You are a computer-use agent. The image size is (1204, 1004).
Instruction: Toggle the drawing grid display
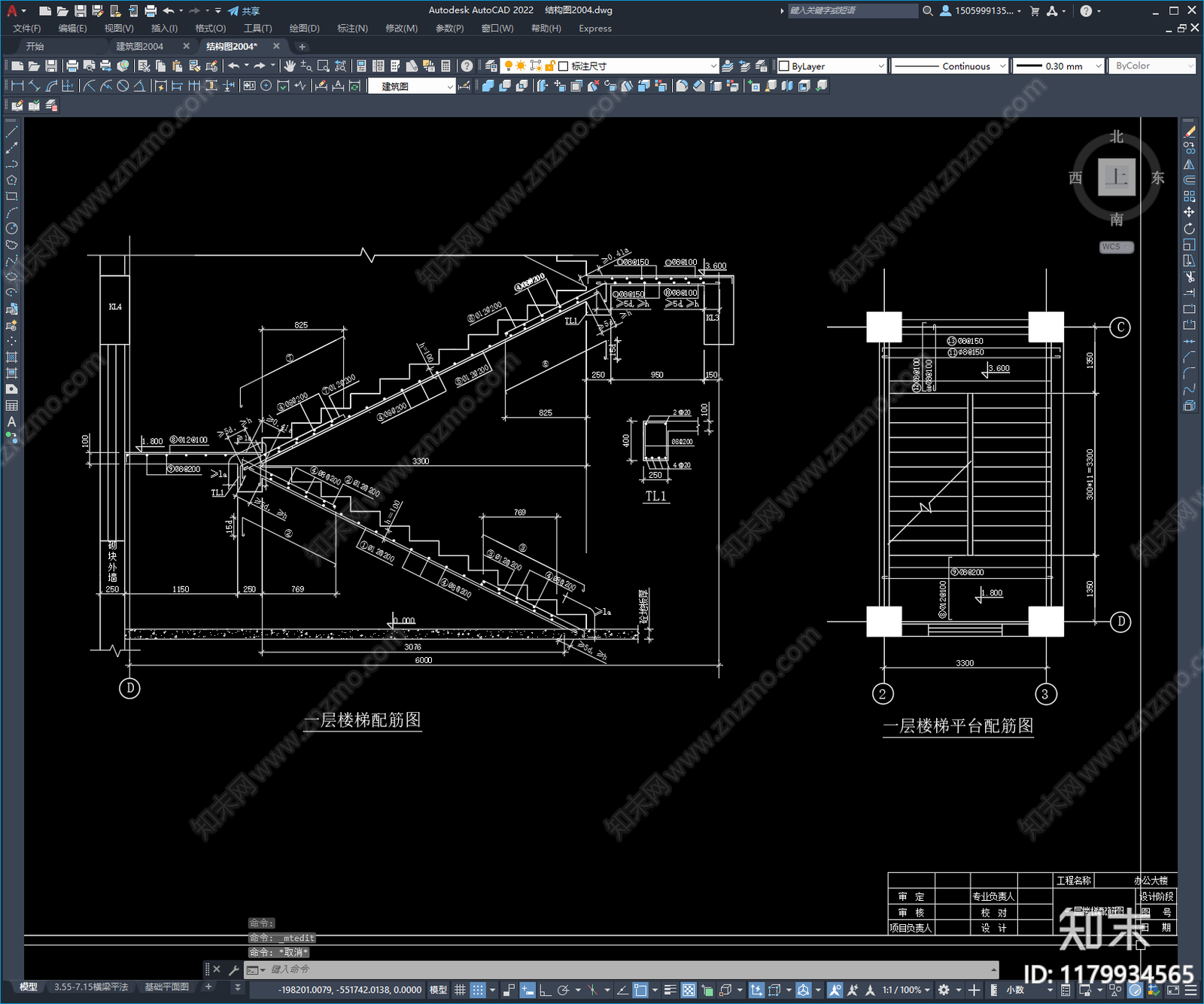coord(460,990)
